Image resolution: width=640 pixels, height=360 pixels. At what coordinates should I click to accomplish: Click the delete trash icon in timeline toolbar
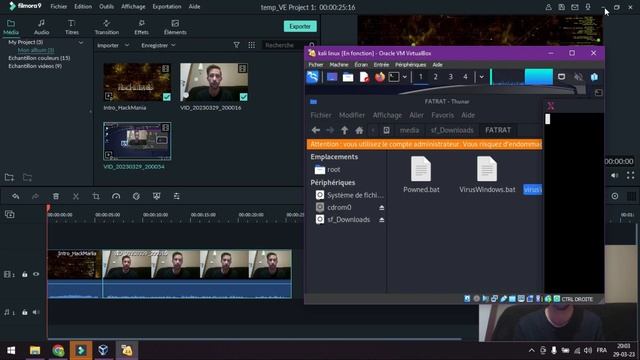56,196
